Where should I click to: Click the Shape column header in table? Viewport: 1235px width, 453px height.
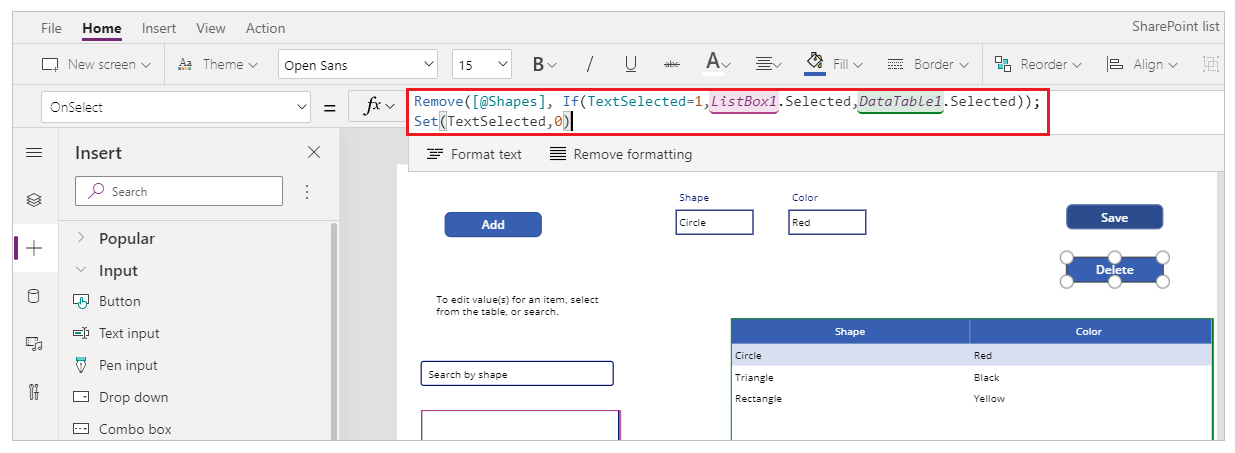click(850, 331)
